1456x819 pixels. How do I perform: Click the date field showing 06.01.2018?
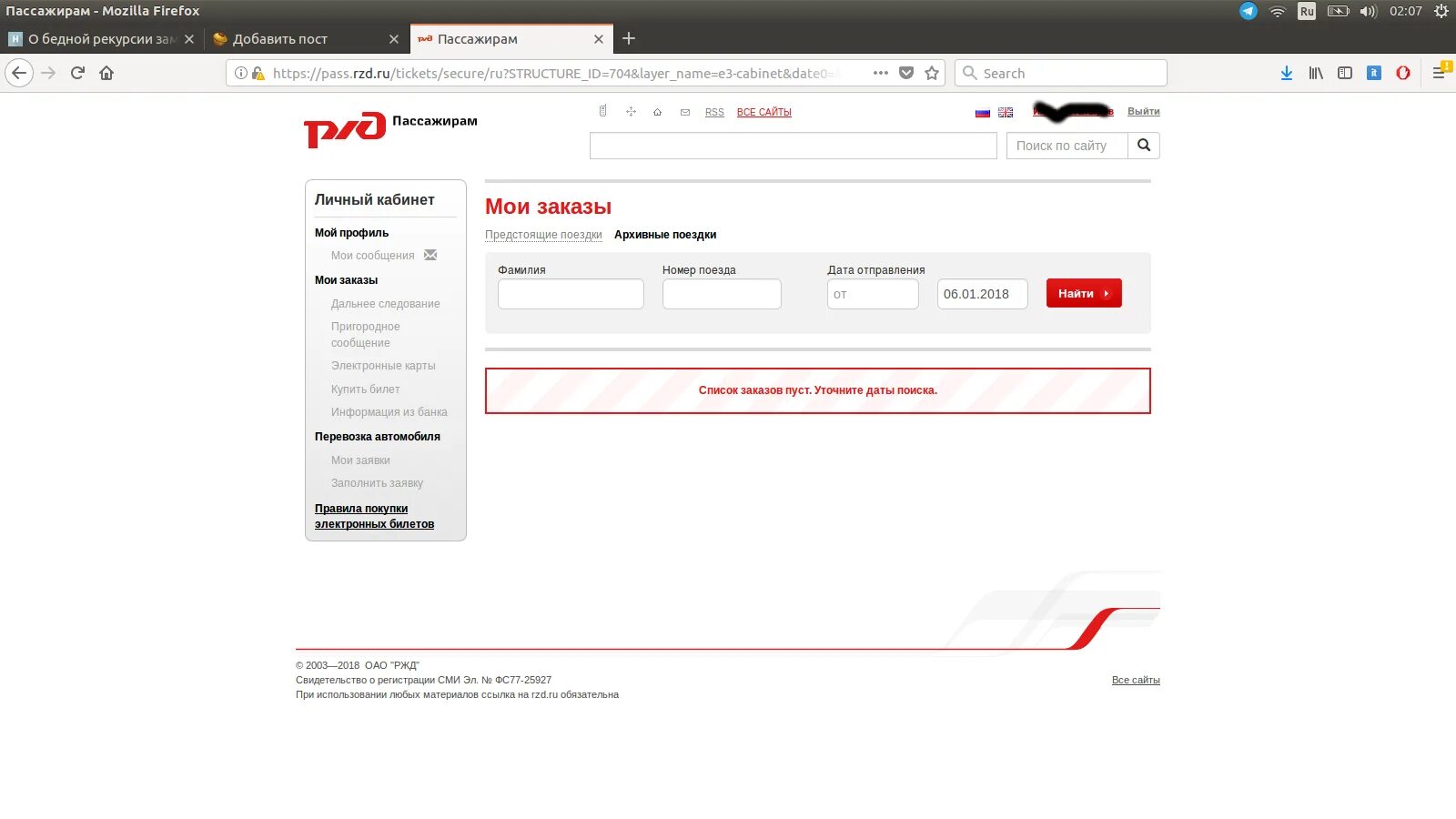983,294
